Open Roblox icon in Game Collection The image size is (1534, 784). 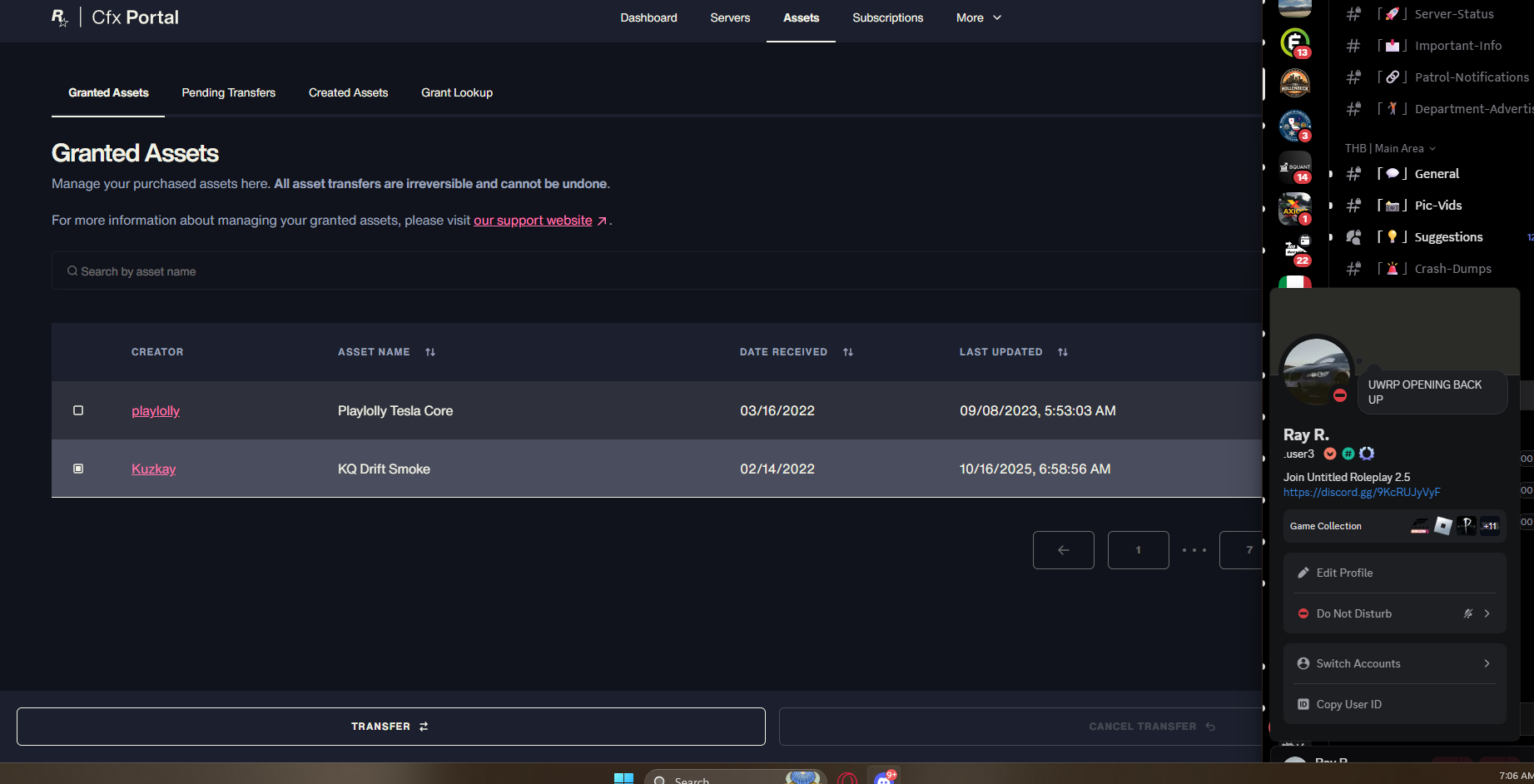pyautogui.click(x=1443, y=526)
